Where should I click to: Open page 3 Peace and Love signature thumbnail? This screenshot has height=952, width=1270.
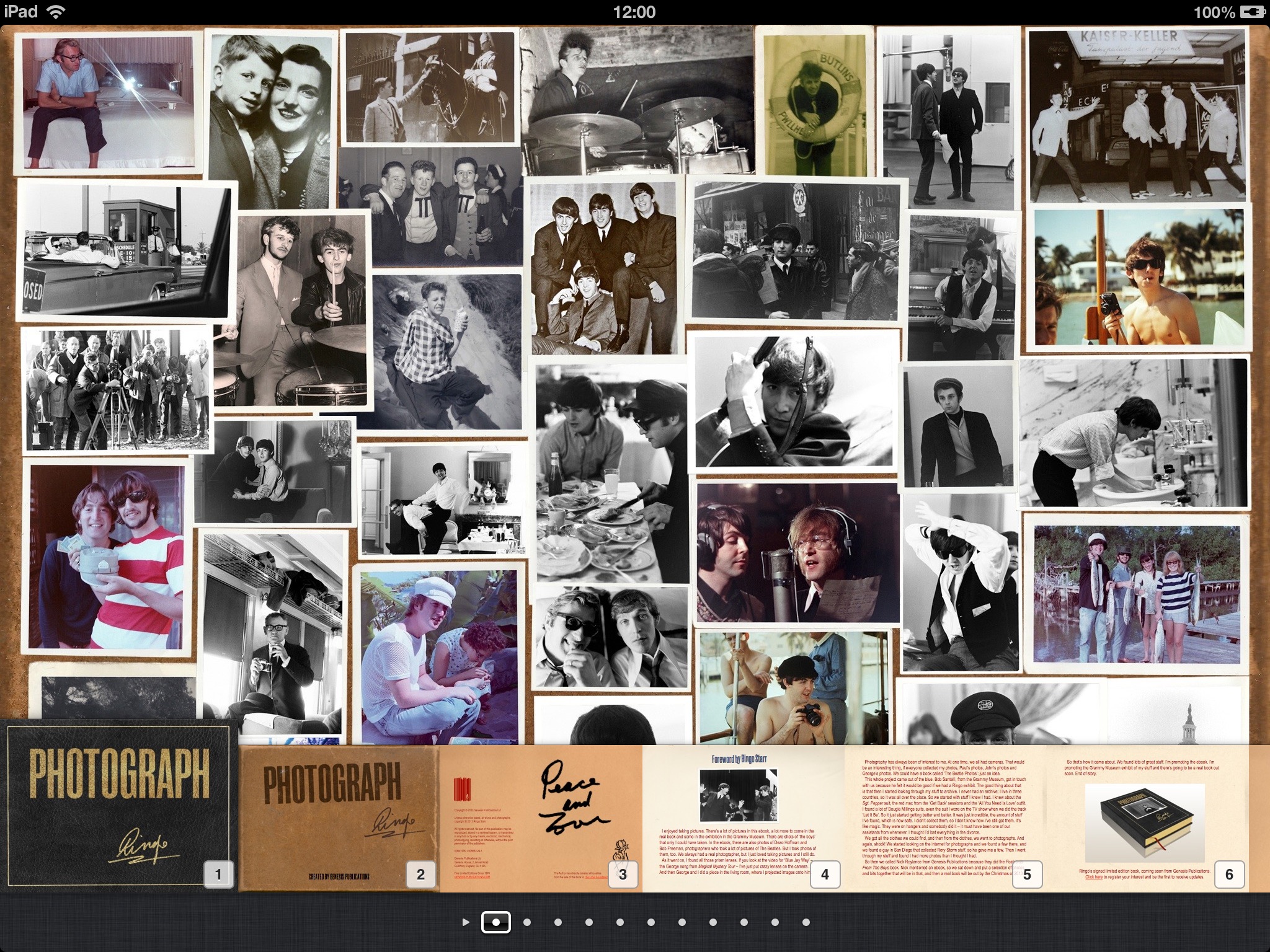point(541,819)
